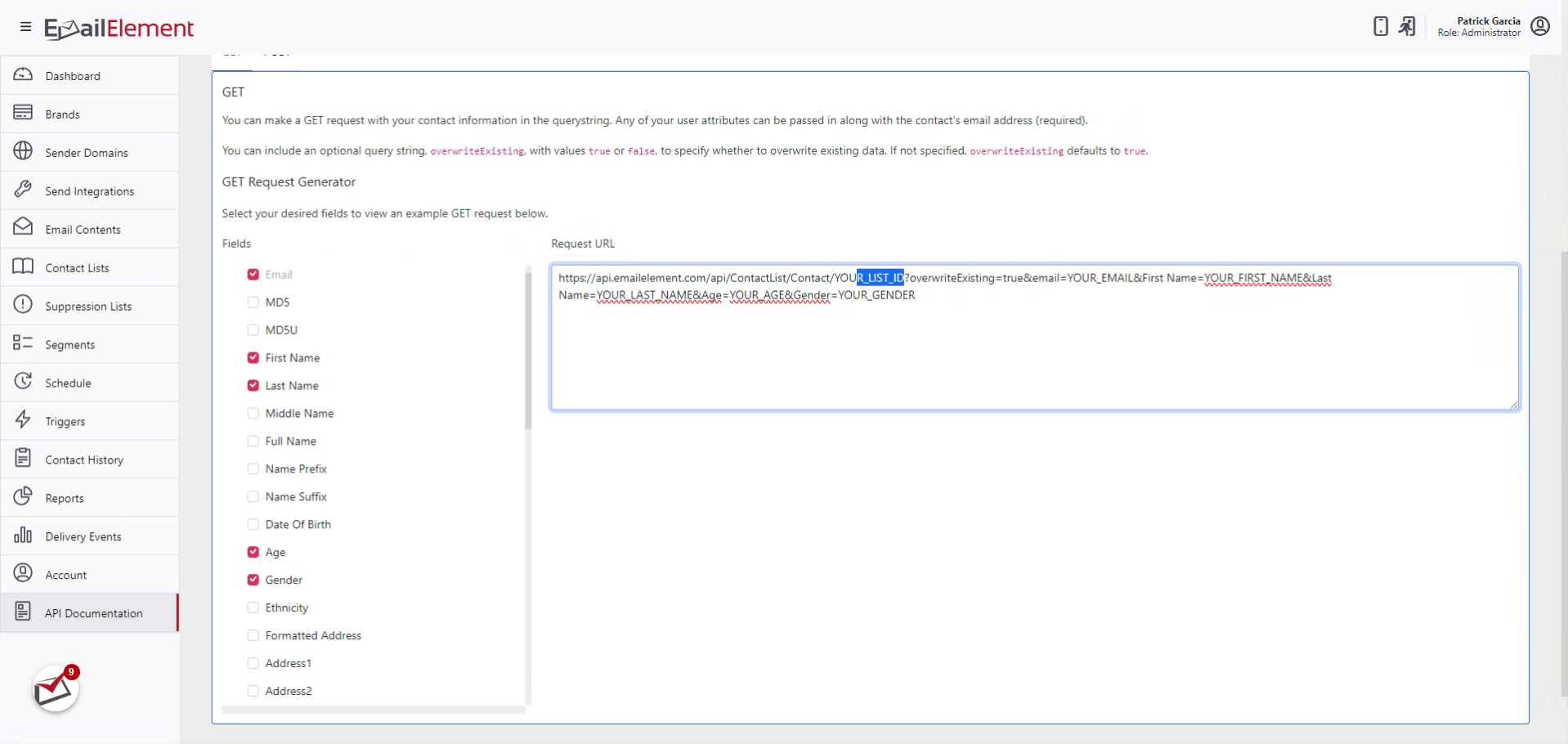The width and height of the screenshot is (1568, 744).
Task: Enable the Address2 checkbox
Action: tap(253, 692)
